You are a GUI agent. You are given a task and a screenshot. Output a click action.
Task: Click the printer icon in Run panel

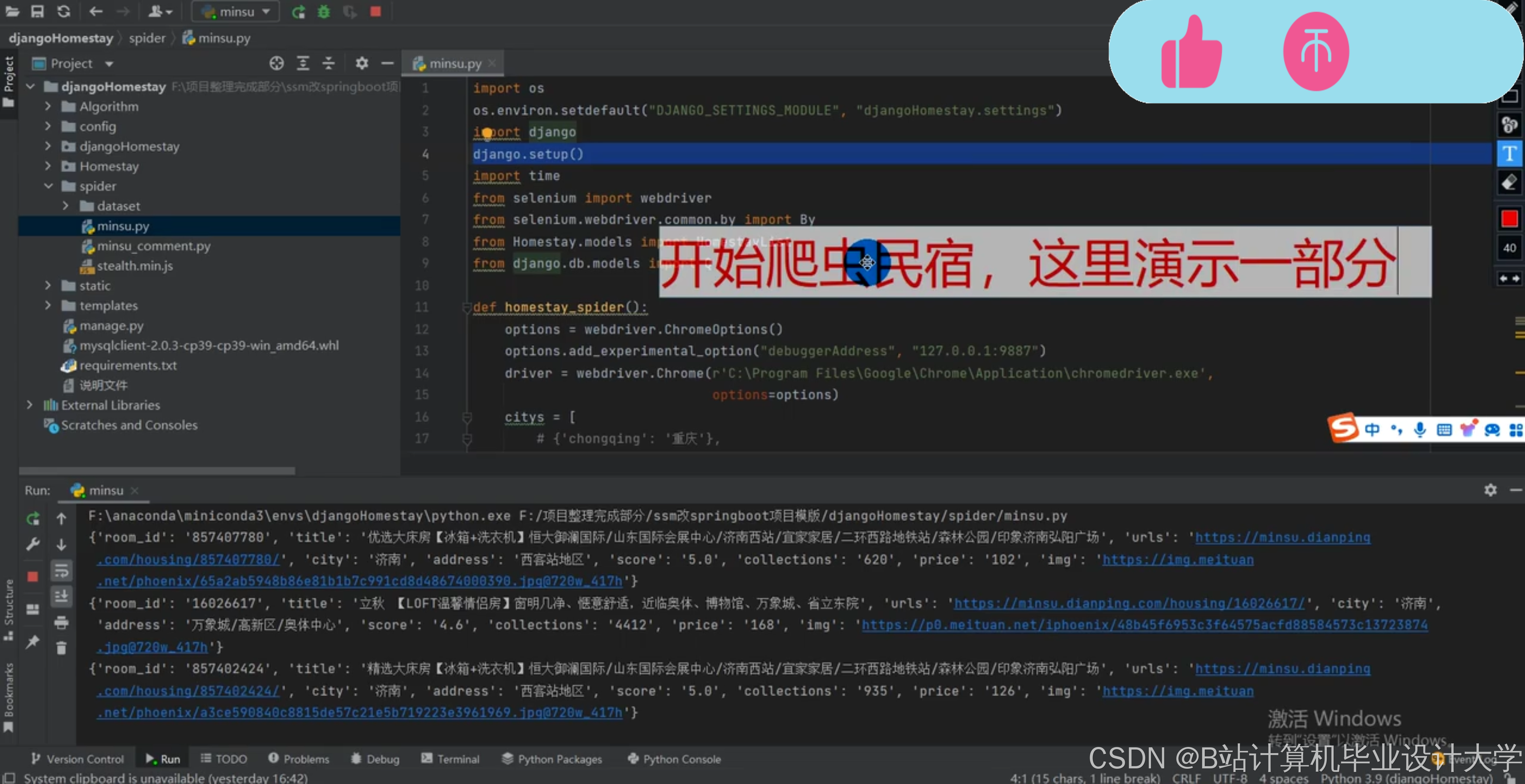click(61, 622)
